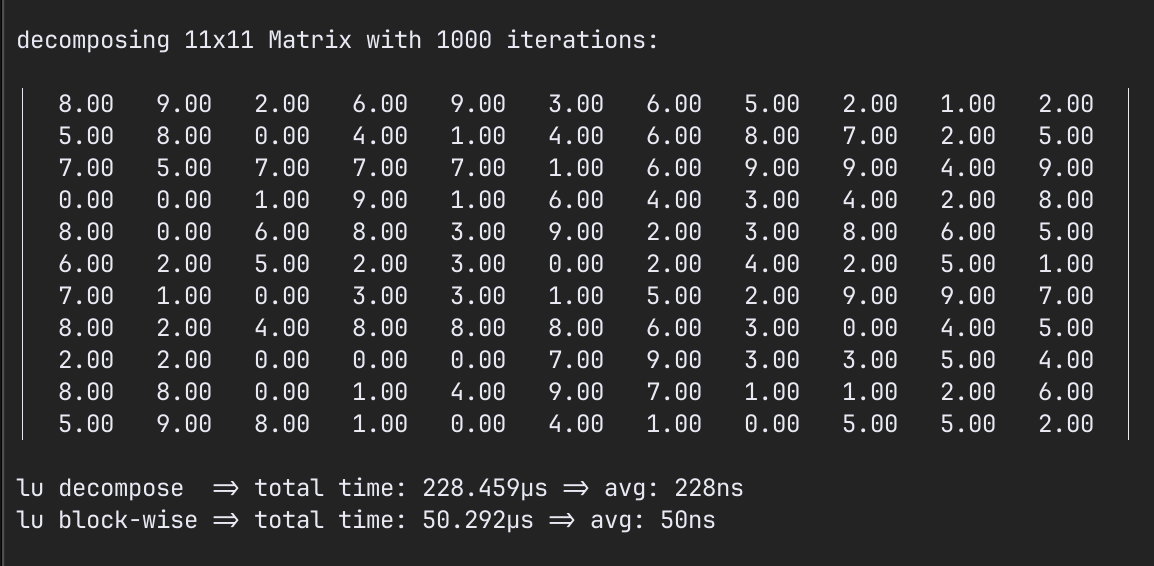Click 3.00 in row starting 6.00 2.00

478,264
